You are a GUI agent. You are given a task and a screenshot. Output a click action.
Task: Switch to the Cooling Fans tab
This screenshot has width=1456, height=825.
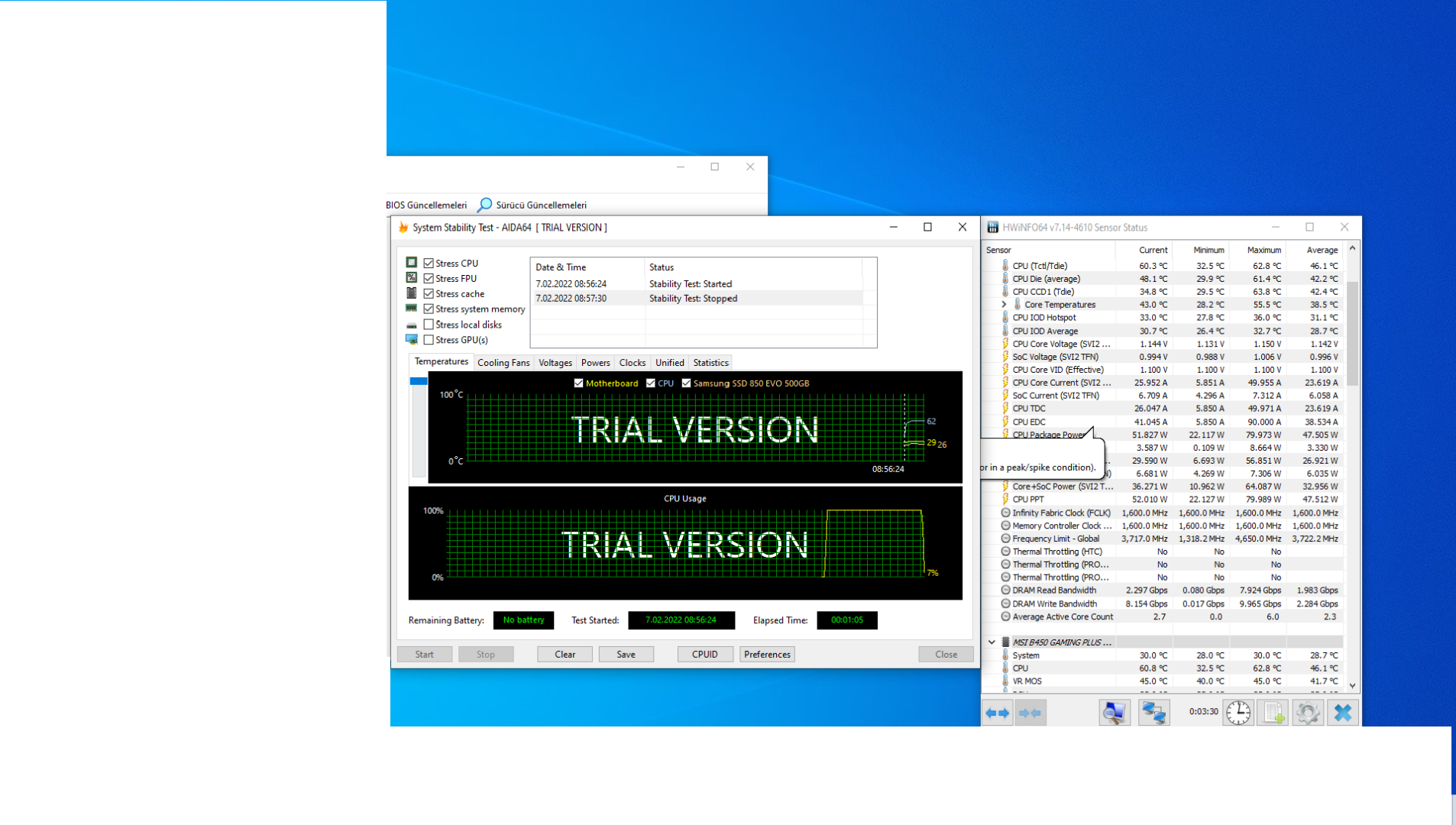tap(503, 363)
